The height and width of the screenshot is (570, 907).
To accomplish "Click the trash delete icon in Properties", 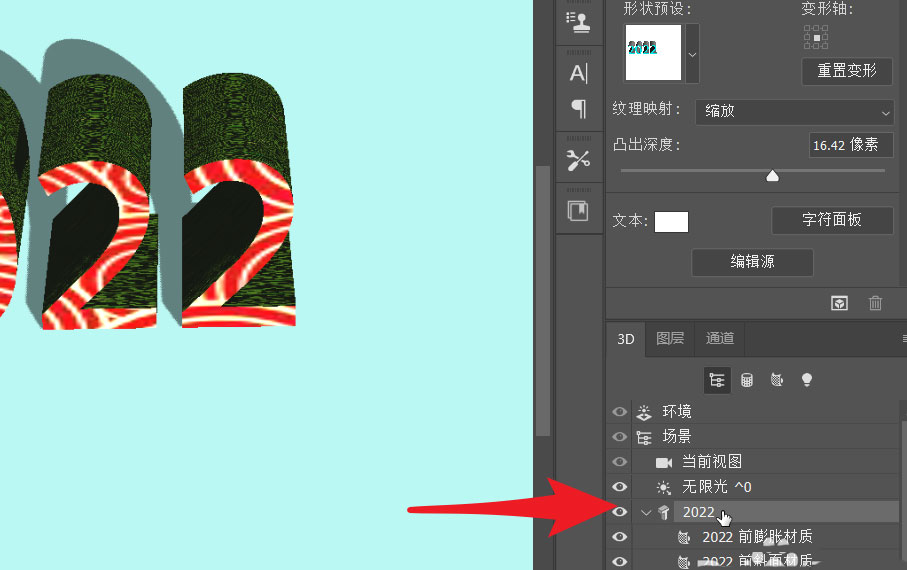I will click(875, 303).
